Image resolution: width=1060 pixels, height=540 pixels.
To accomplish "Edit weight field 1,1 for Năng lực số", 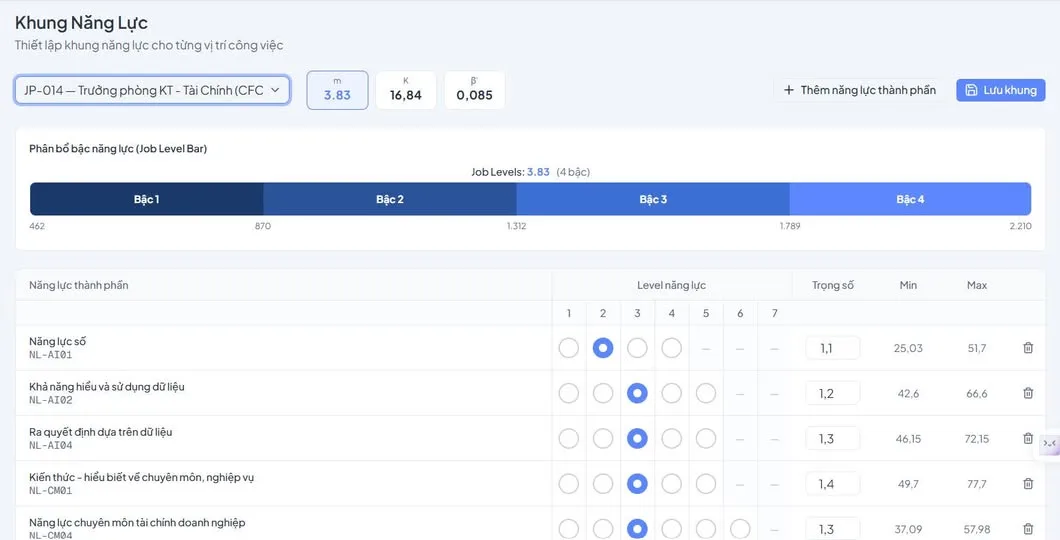I will click(x=833, y=348).
